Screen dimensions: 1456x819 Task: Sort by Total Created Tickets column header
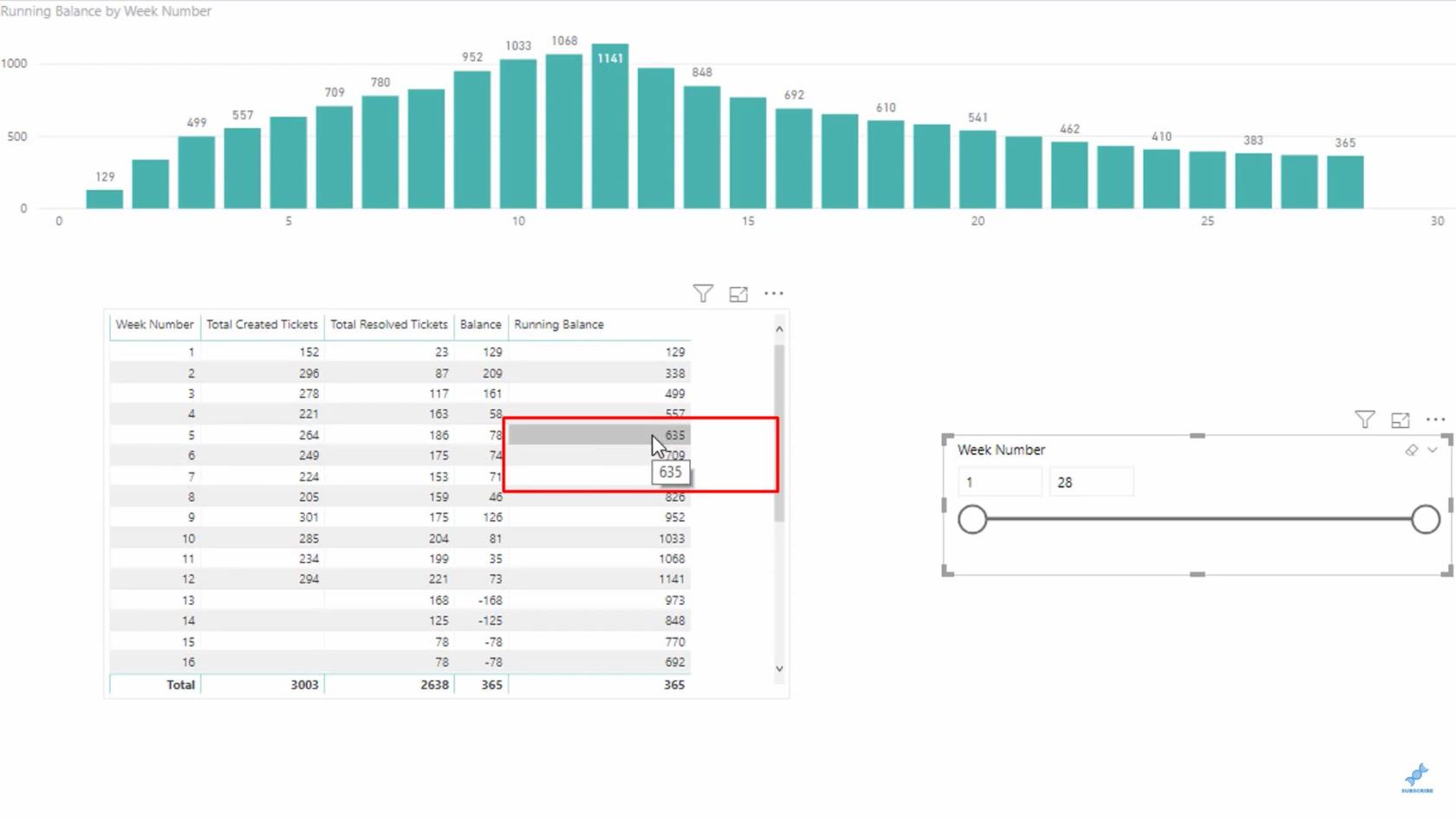coord(262,325)
